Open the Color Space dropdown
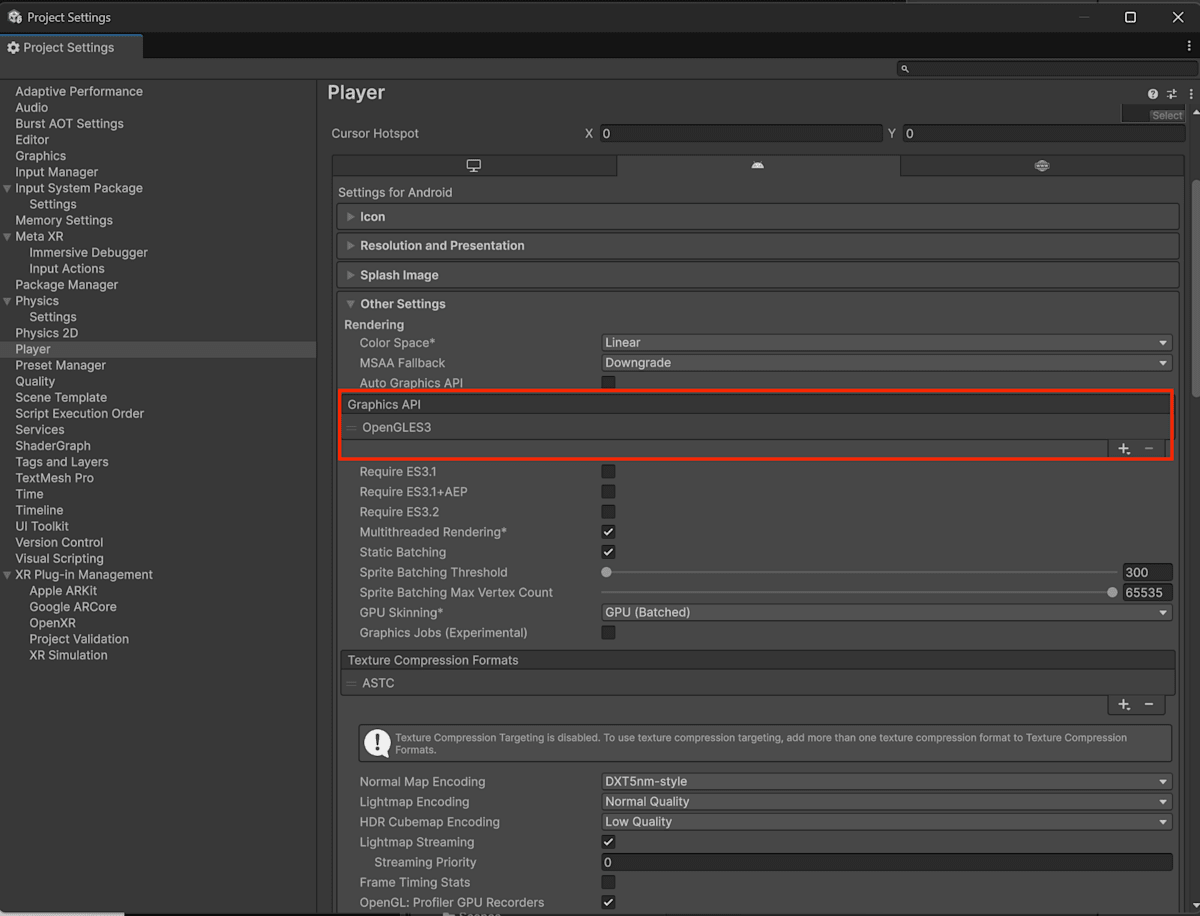This screenshot has width=1200, height=916. point(886,343)
